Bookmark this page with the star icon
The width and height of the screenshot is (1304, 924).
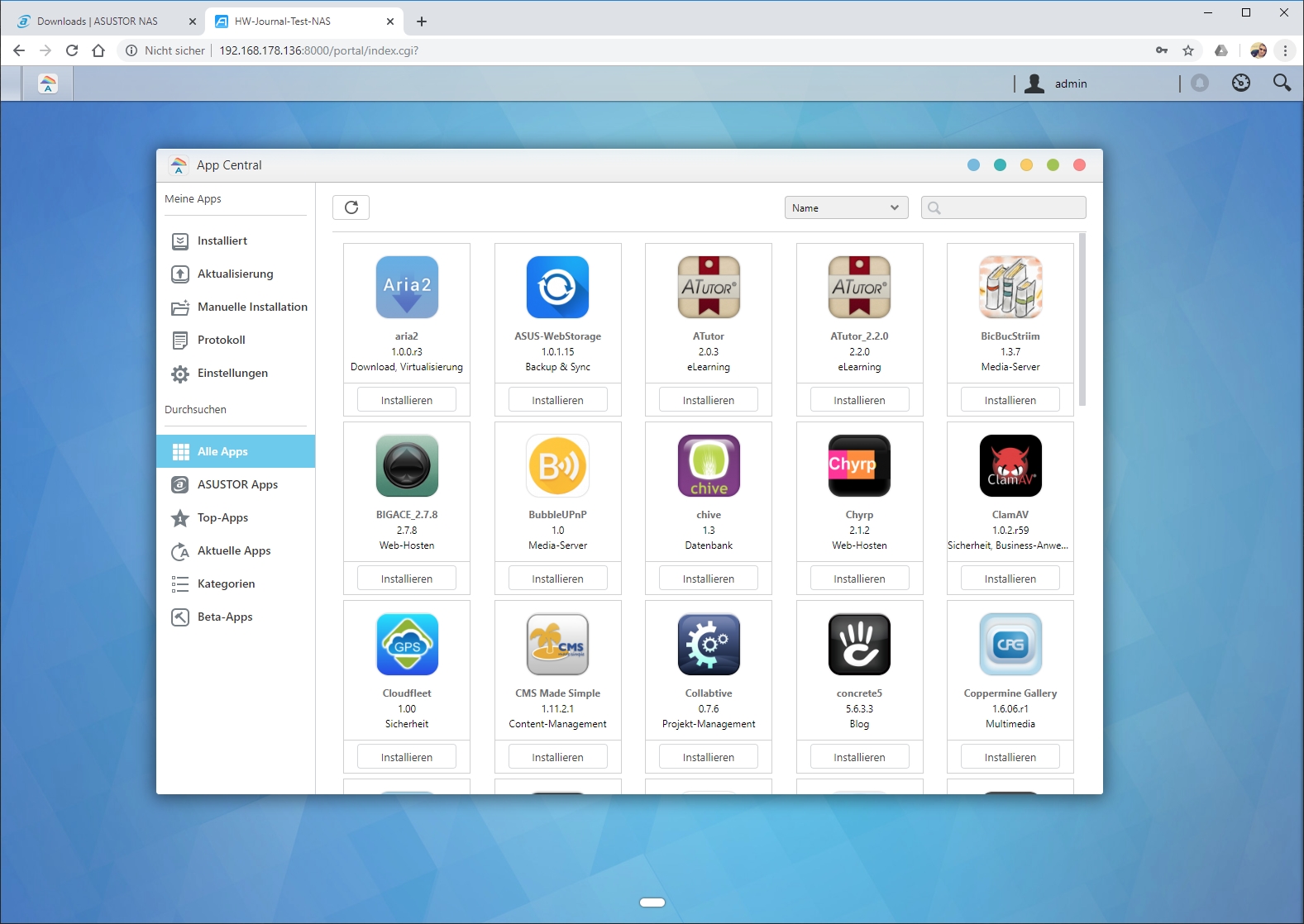click(x=1188, y=50)
